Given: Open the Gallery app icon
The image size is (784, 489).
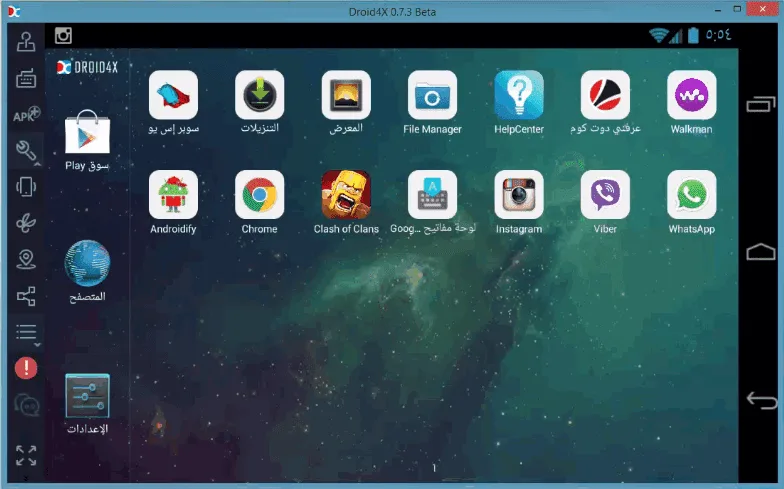Looking at the screenshot, I should click(346, 95).
